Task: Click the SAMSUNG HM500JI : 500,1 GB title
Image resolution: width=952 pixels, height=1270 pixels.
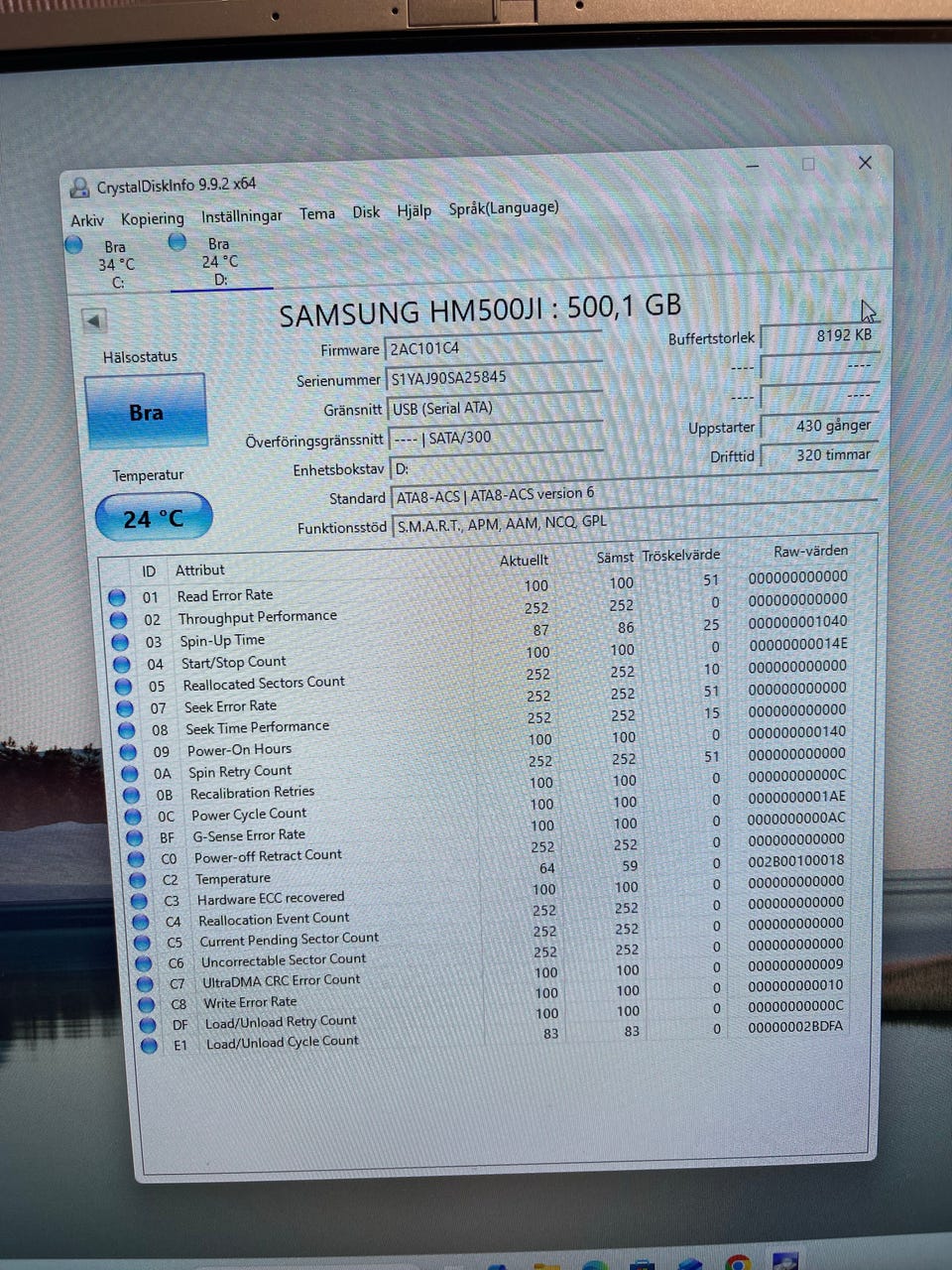Action: pyautogui.click(x=480, y=310)
